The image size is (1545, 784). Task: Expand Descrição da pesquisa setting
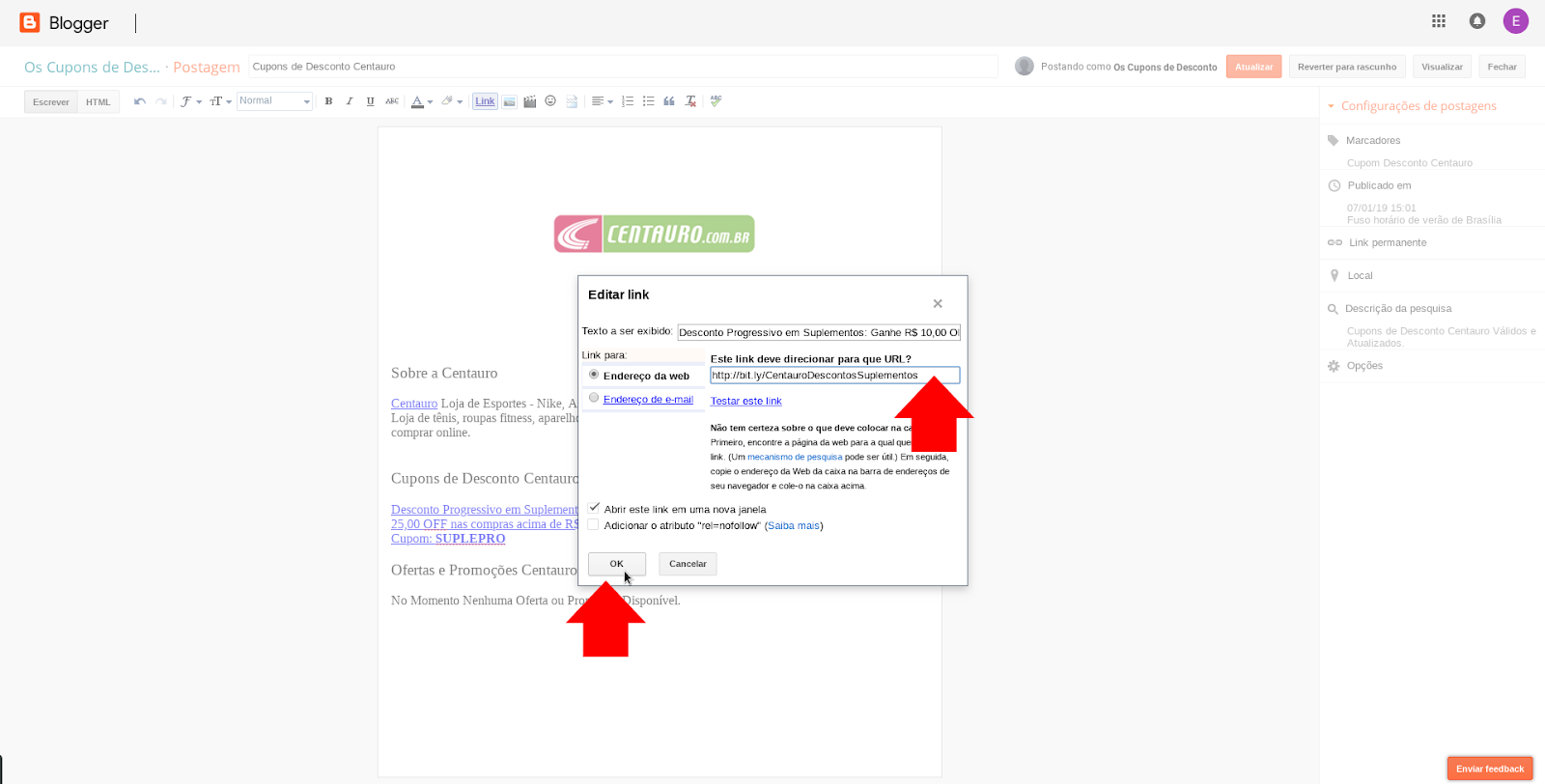tap(1398, 309)
